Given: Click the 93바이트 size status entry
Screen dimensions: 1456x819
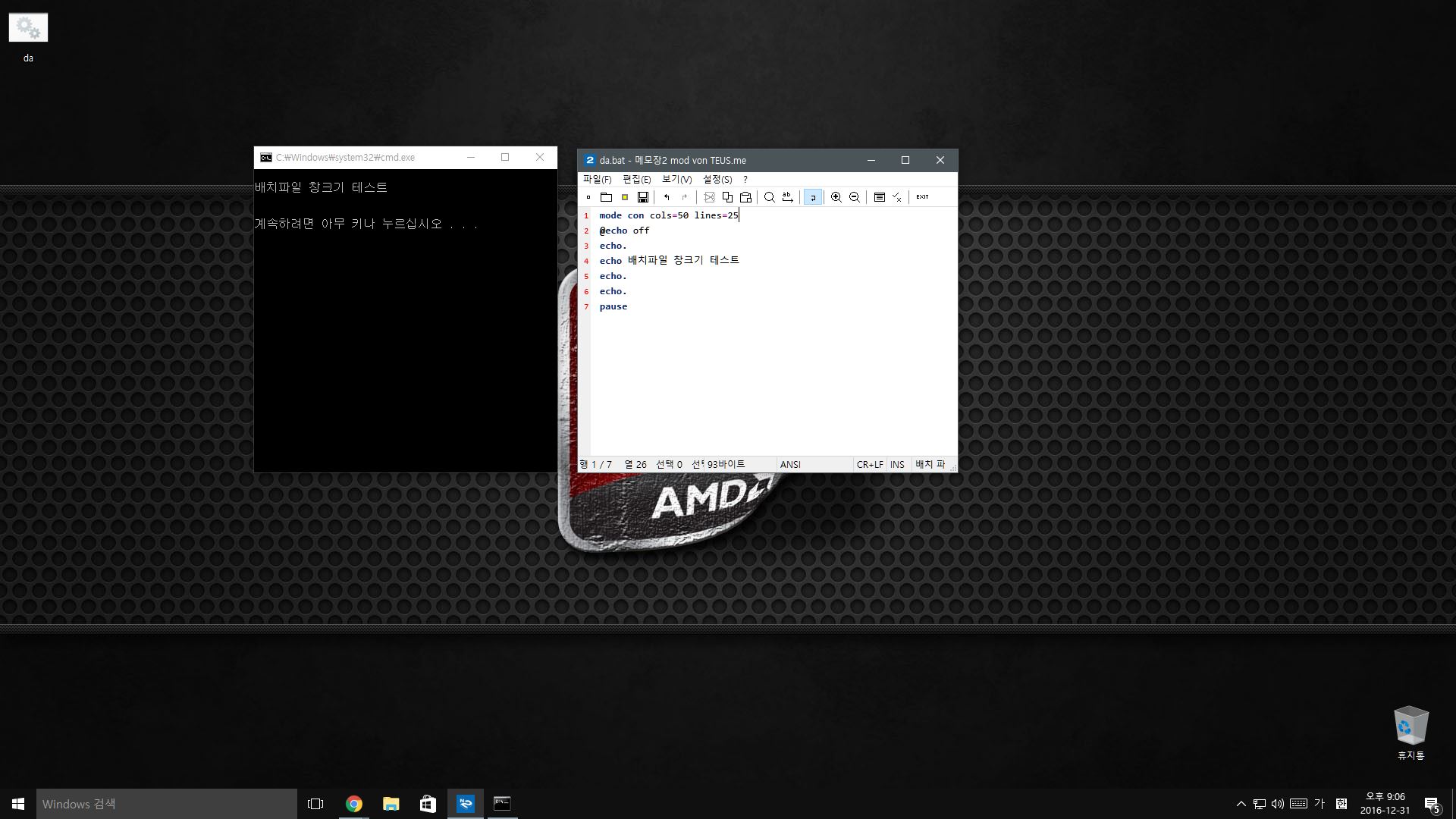Looking at the screenshot, I should pyautogui.click(x=726, y=465).
